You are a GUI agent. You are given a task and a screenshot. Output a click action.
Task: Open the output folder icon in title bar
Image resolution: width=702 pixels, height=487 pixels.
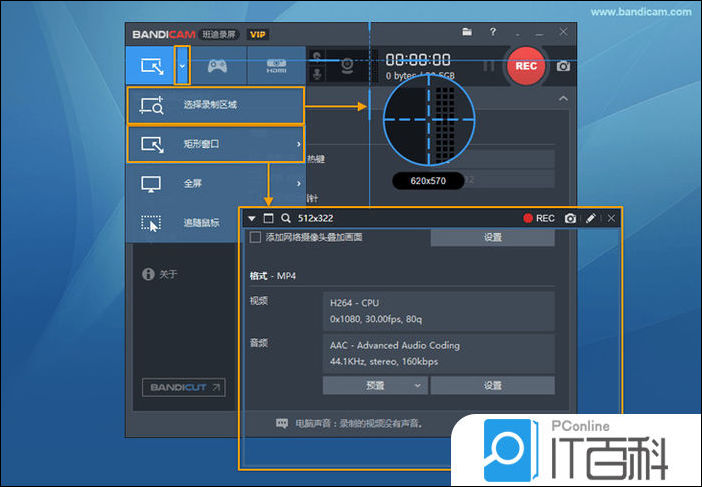[x=467, y=32]
